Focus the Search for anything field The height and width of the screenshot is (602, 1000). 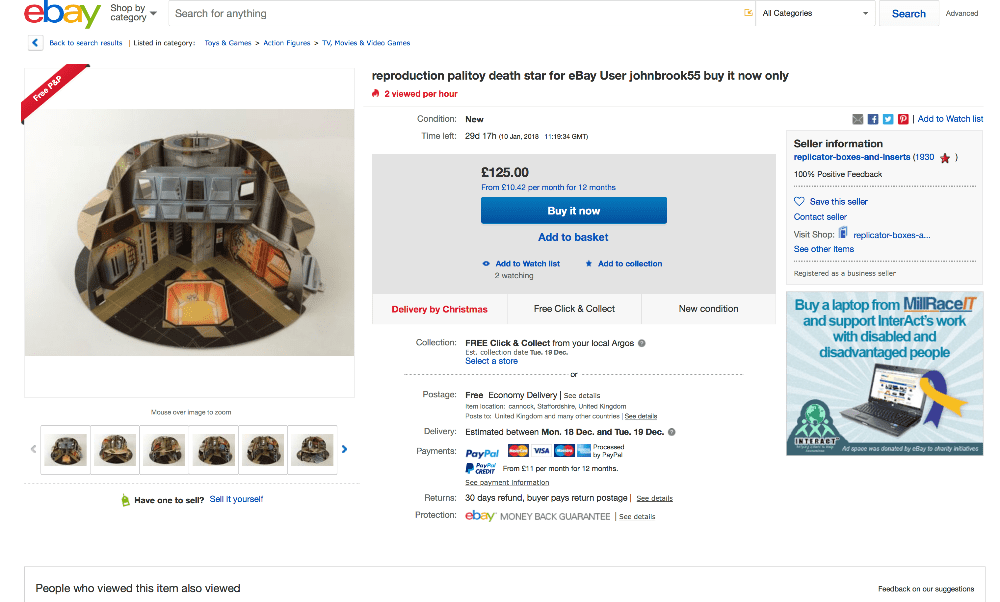click(x=455, y=13)
